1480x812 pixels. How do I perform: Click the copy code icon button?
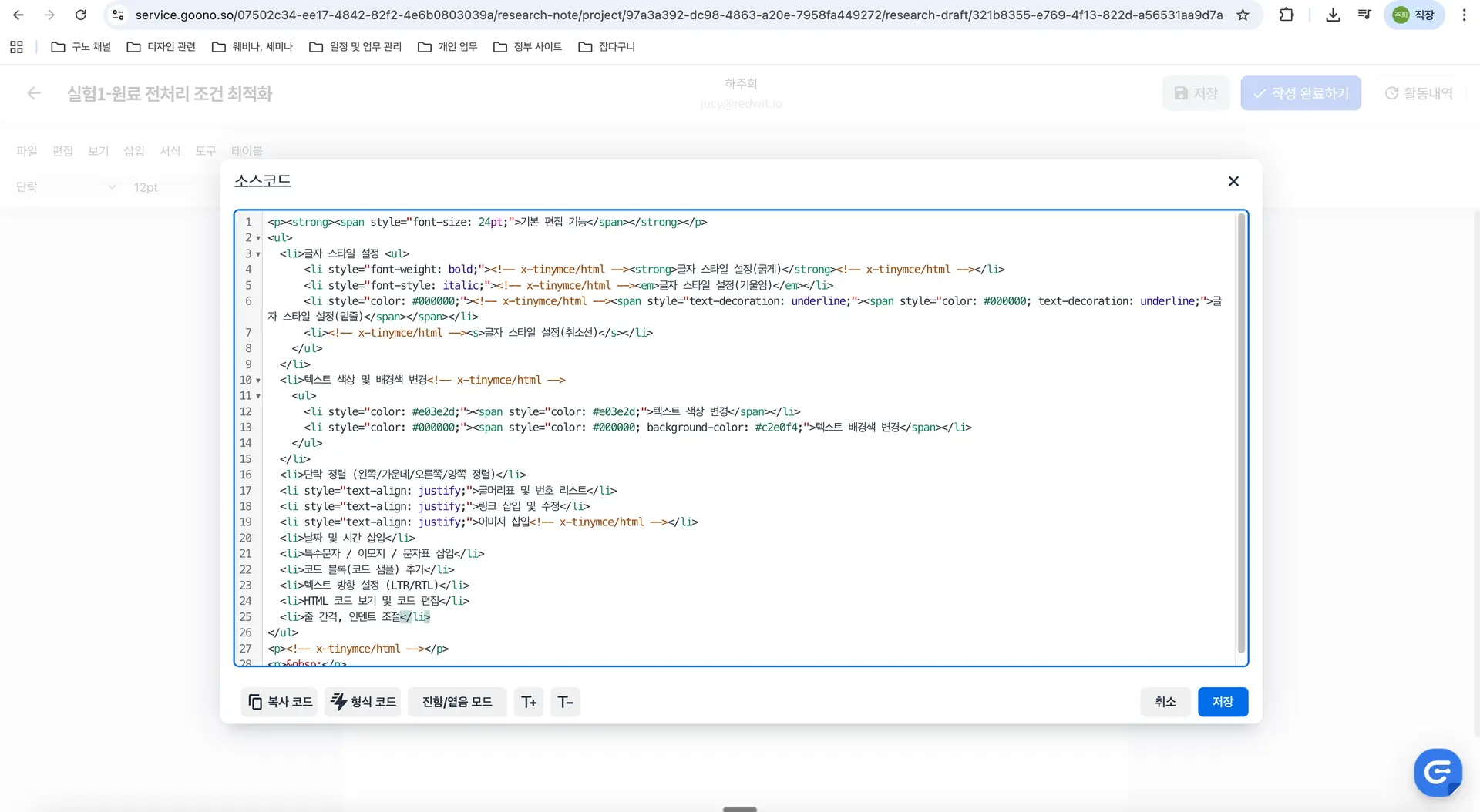click(x=279, y=702)
